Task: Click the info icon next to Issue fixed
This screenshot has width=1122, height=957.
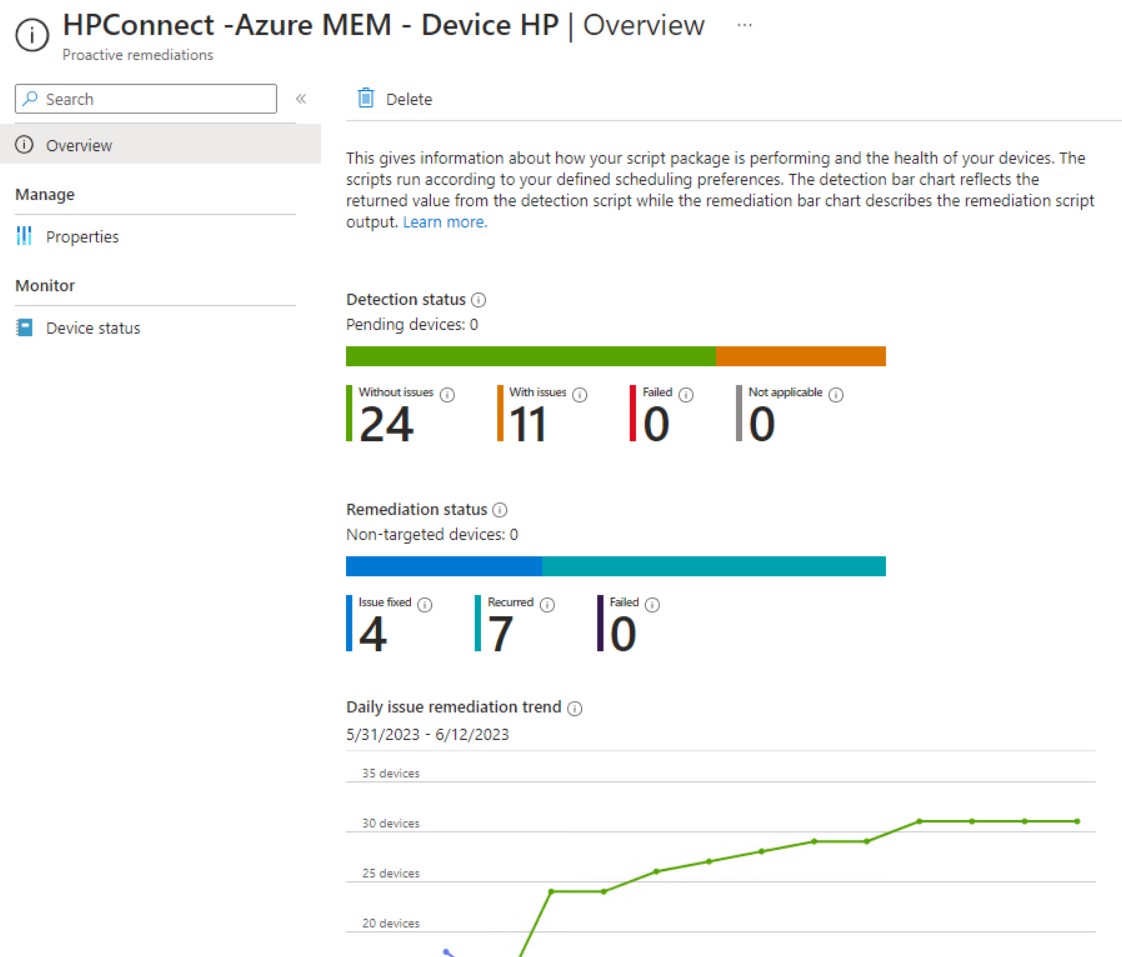Action: coord(427,603)
